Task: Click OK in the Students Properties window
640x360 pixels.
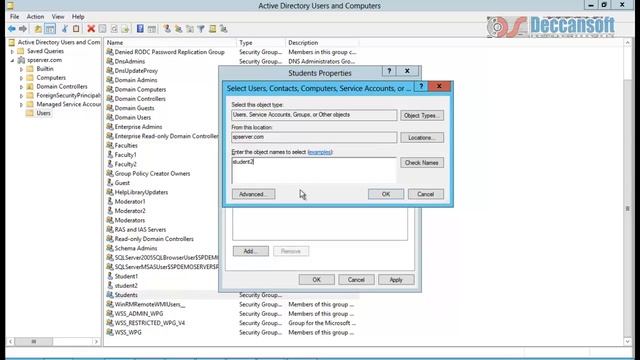Action: pos(317,280)
